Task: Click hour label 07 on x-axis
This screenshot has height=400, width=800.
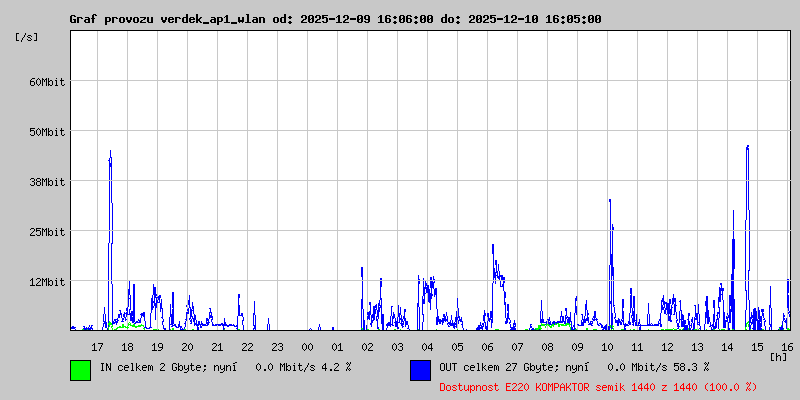Action: [x=517, y=347]
